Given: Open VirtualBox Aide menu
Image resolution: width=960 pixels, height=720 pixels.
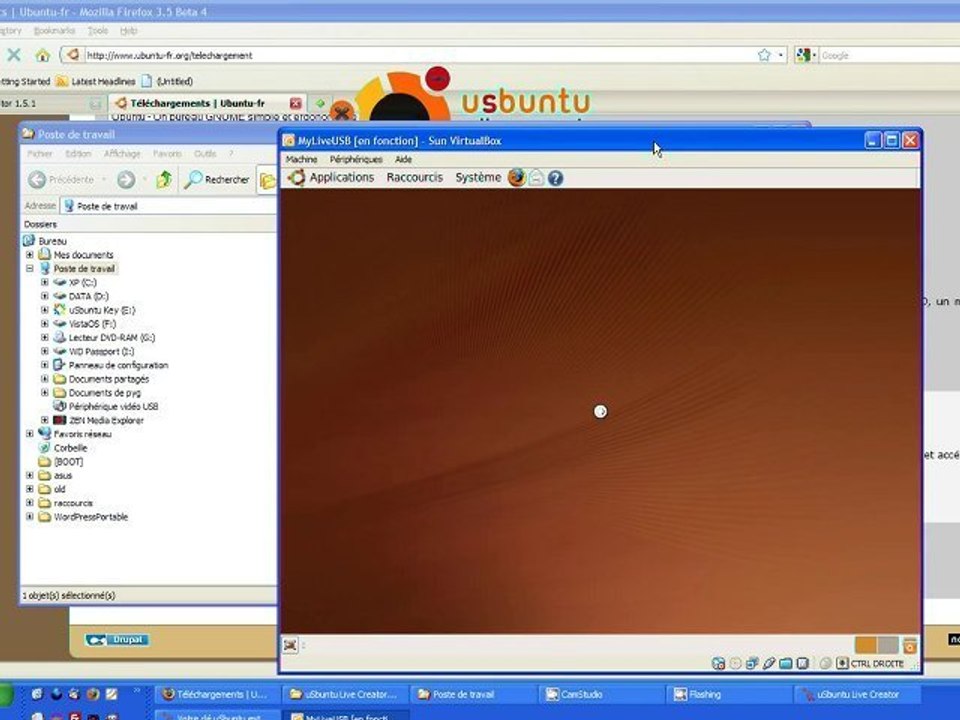Looking at the screenshot, I should (x=403, y=159).
